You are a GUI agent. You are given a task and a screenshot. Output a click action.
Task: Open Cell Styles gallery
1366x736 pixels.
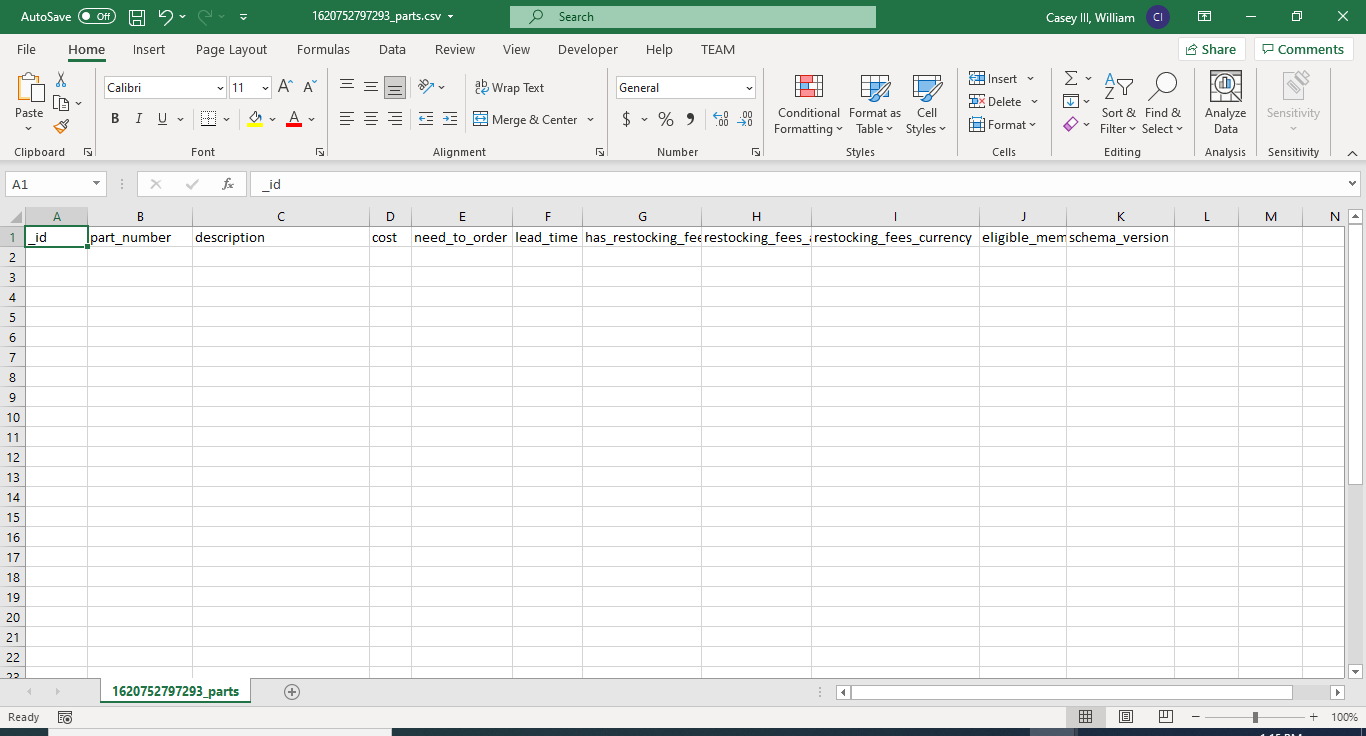pos(926,103)
